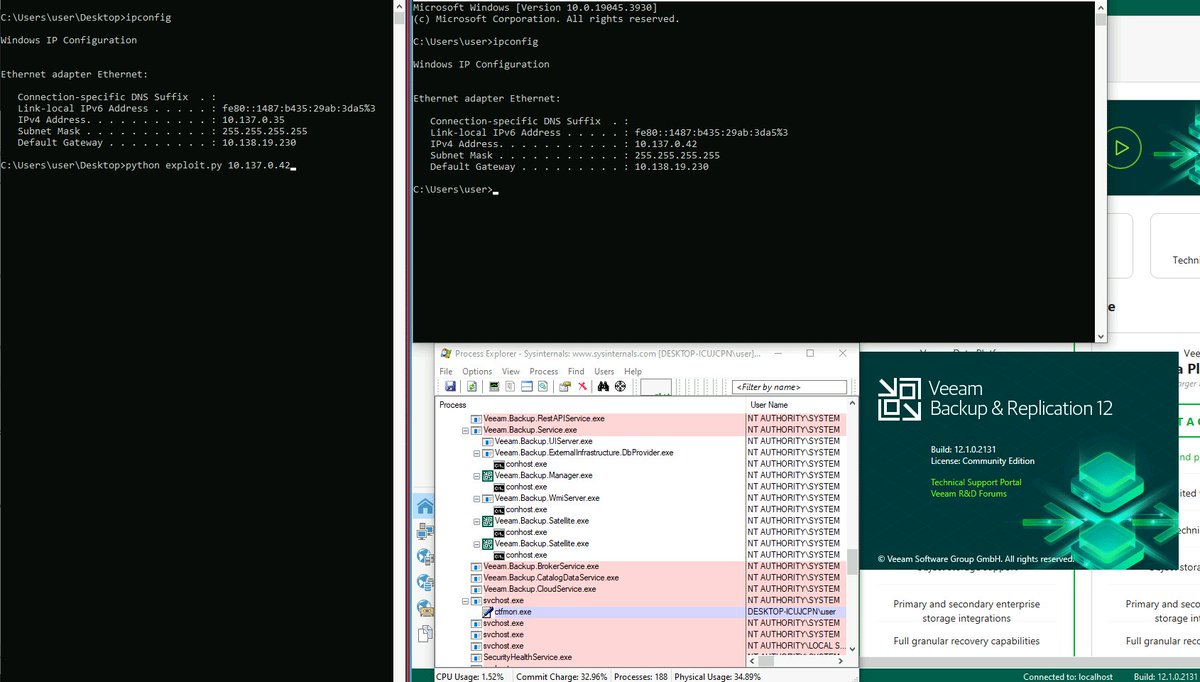Open the Home view icon in Veeam sidebar
This screenshot has width=1200, height=682.
(x=425, y=506)
